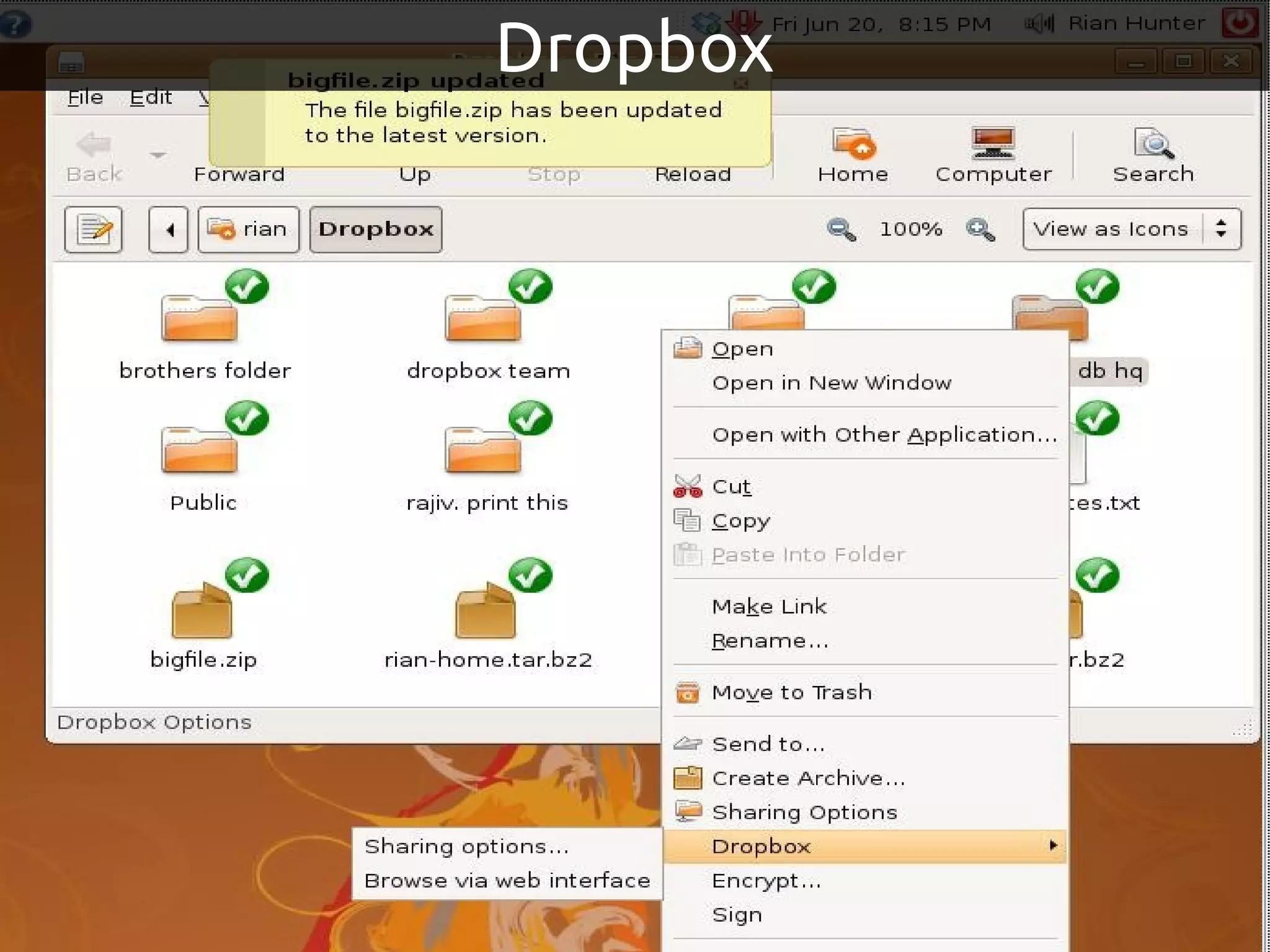Click Dropbox Options status bar text
1270x952 pixels.
point(154,723)
